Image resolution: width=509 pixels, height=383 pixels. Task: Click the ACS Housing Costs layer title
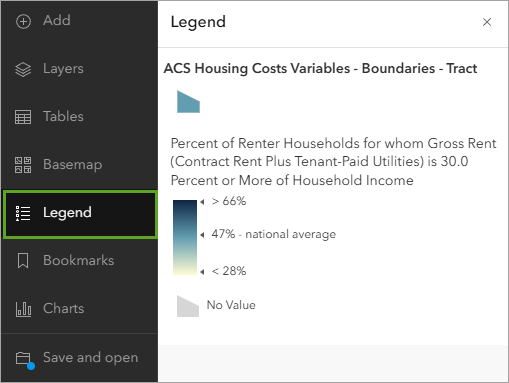tap(320, 68)
